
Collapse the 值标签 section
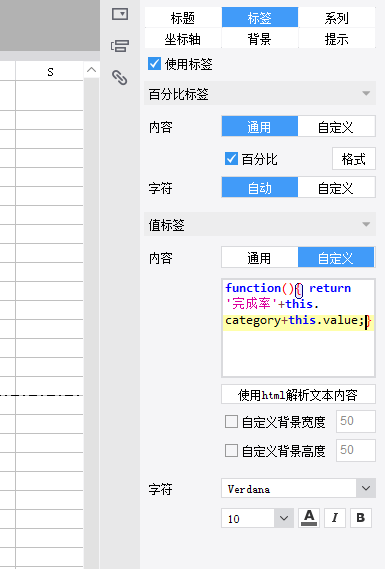coord(366,225)
